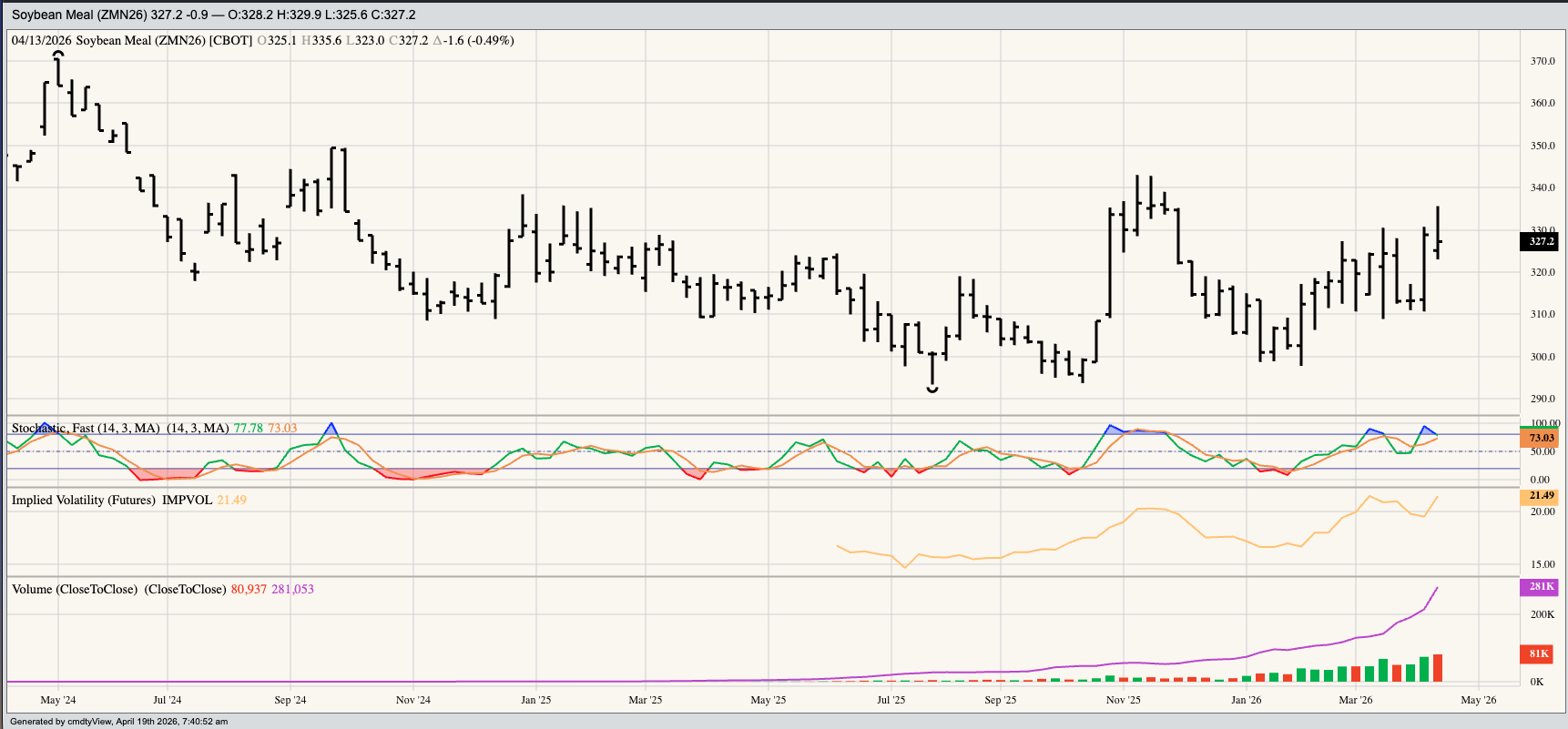Click the red 81K volume badge
This screenshot has width=1568, height=729.
tap(1539, 653)
